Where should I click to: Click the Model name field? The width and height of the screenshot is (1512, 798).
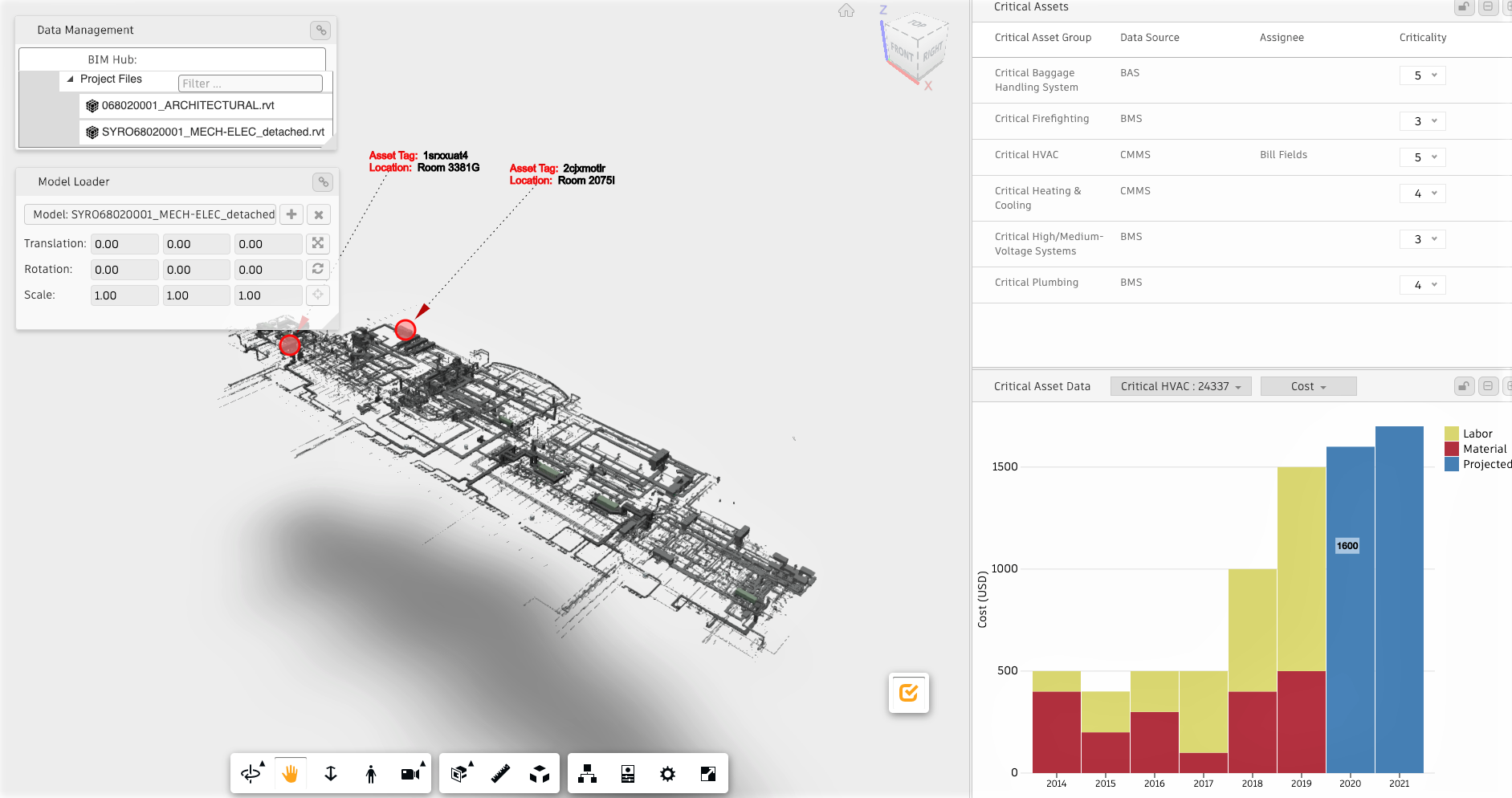pos(150,214)
